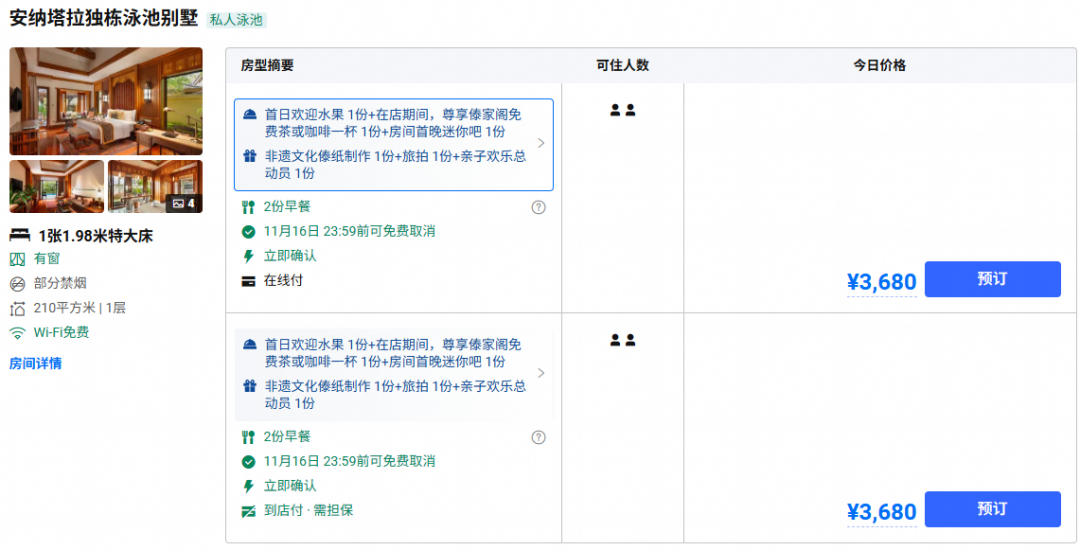Click the 1张1.98米特大床 text
The width and height of the screenshot is (1080, 550).
coord(96,236)
